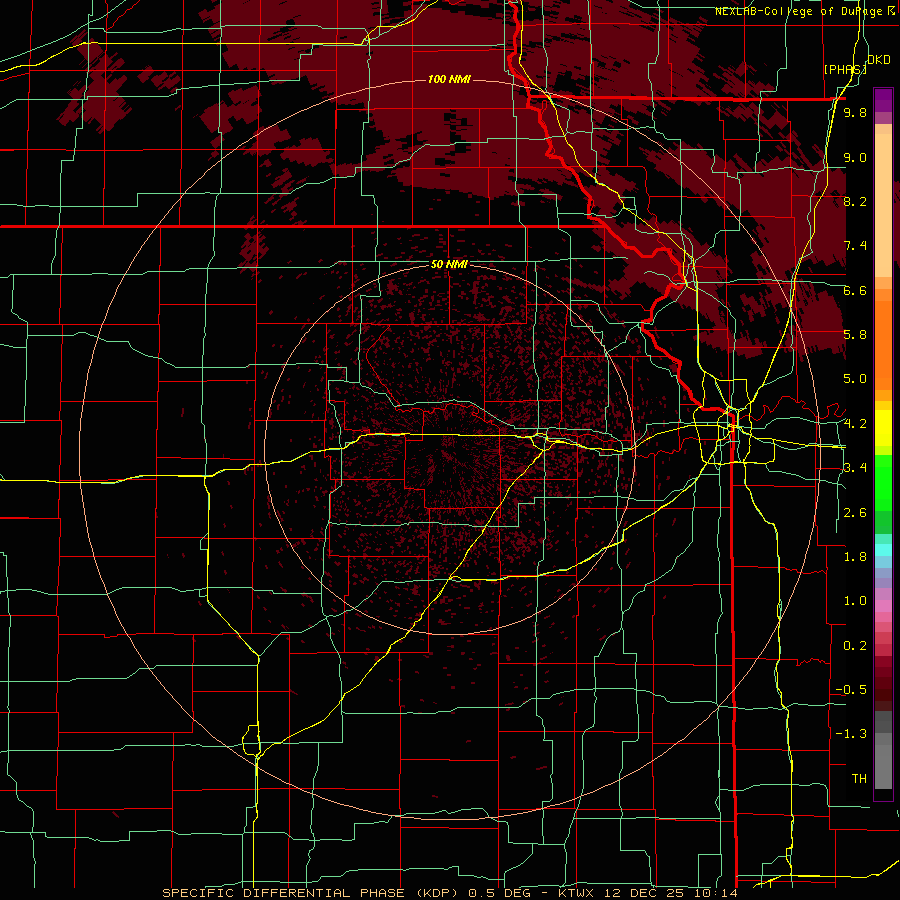Click the 2.6 value on the scale
The image size is (900, 900).
pyautogui.click(x=855, y=513)
